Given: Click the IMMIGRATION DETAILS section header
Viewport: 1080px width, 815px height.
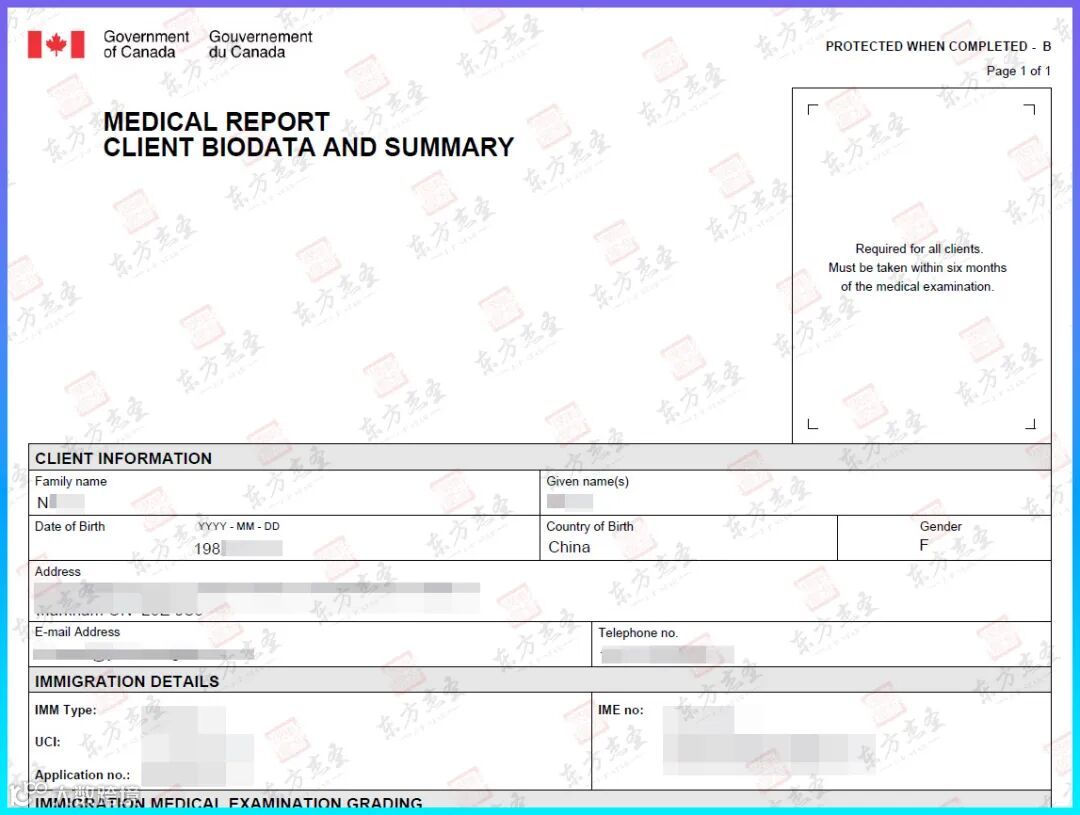Looking at the screenshot, I should [x=539, y=681].
